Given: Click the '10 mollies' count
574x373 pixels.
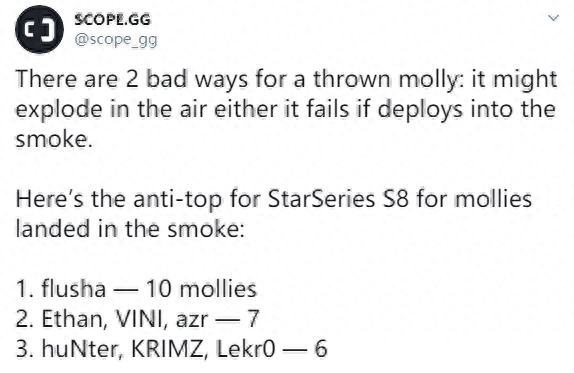Looking at the screenshot, I should coord(201,288).
